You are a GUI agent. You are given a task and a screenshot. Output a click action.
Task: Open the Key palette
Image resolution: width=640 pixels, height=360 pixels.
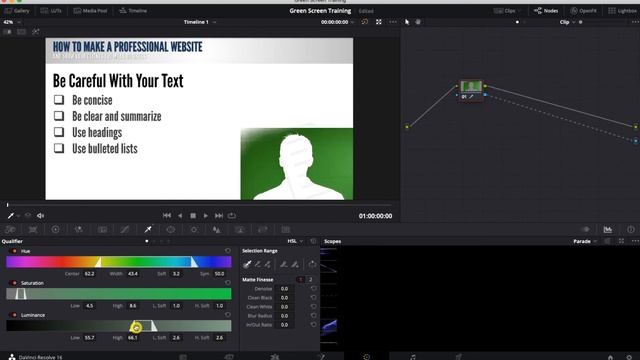240,230
